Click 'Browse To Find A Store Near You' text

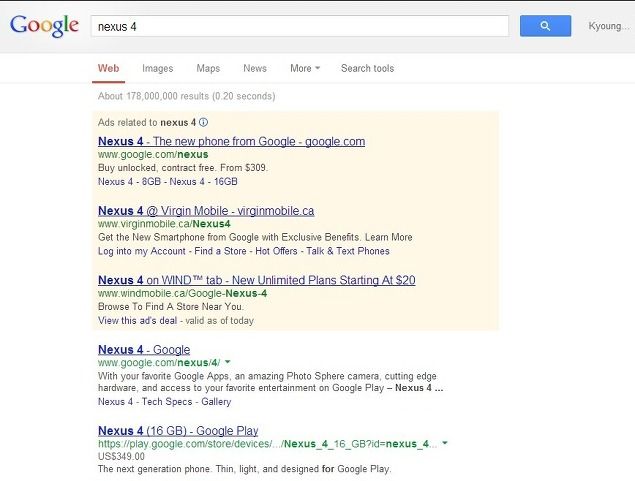(170, 306)
